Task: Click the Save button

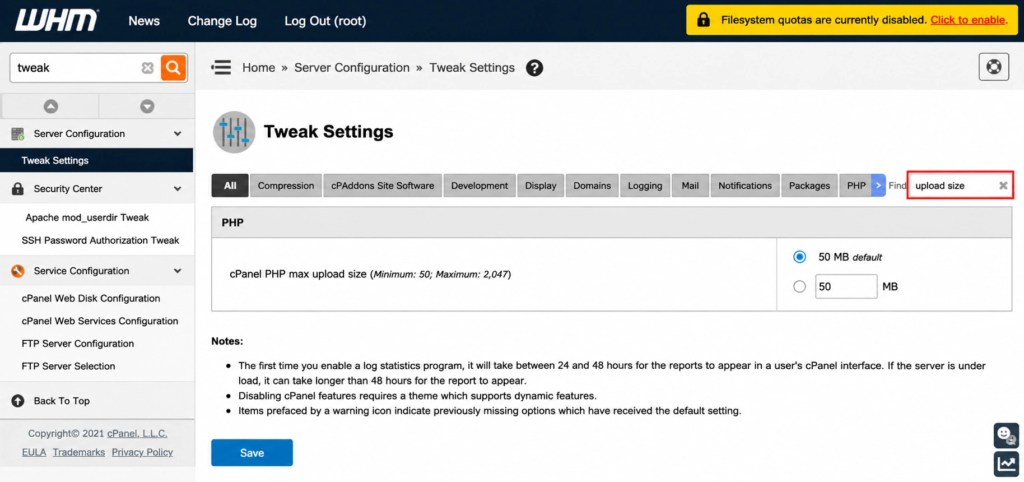Action: point(252,453)
